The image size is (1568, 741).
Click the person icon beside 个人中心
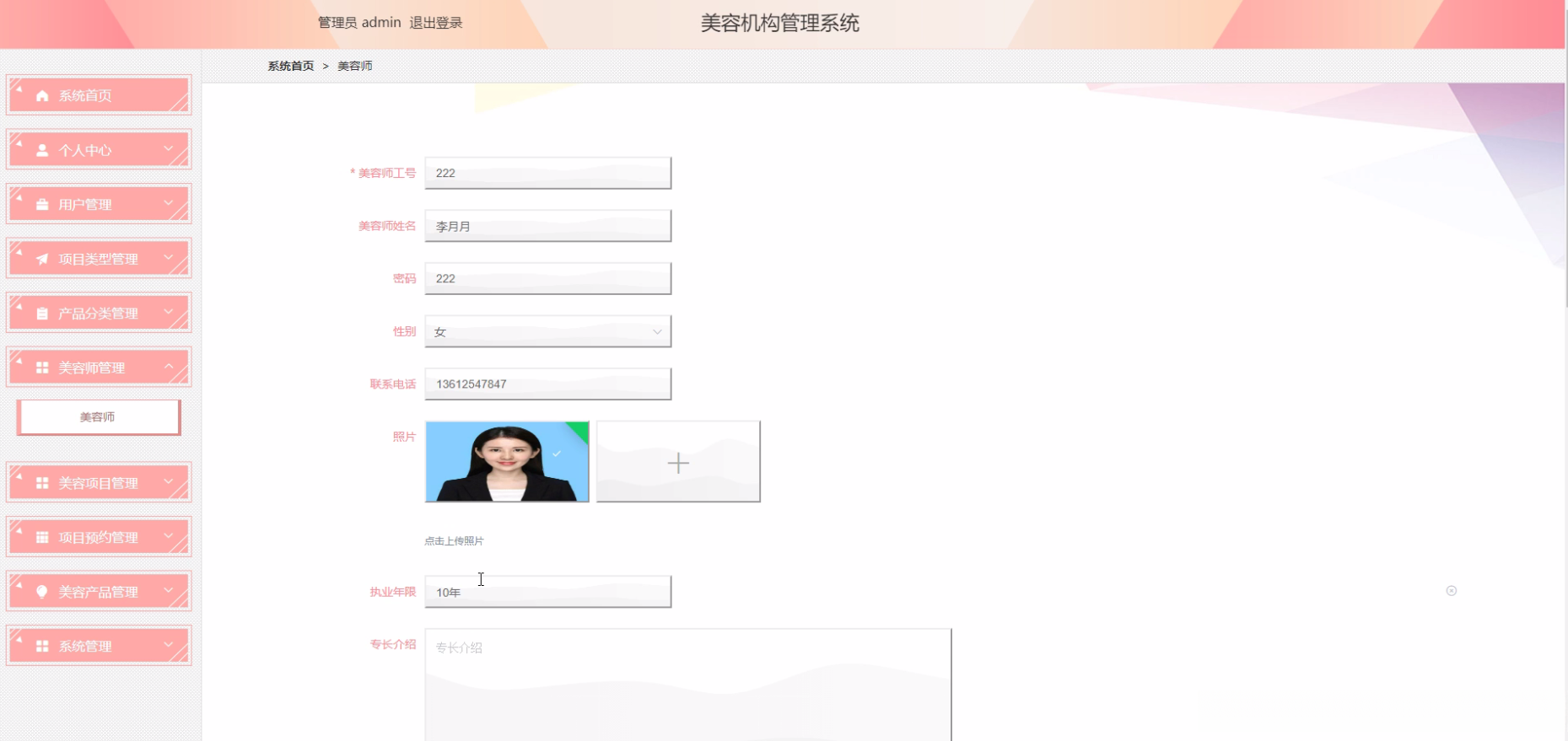click(42, 151)
